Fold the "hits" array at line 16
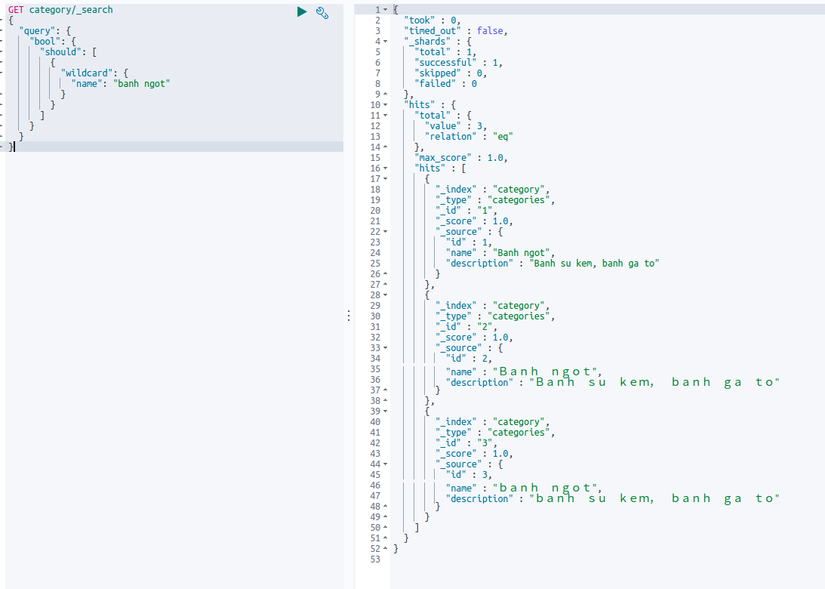825x589 pixels. click(386, 168)
